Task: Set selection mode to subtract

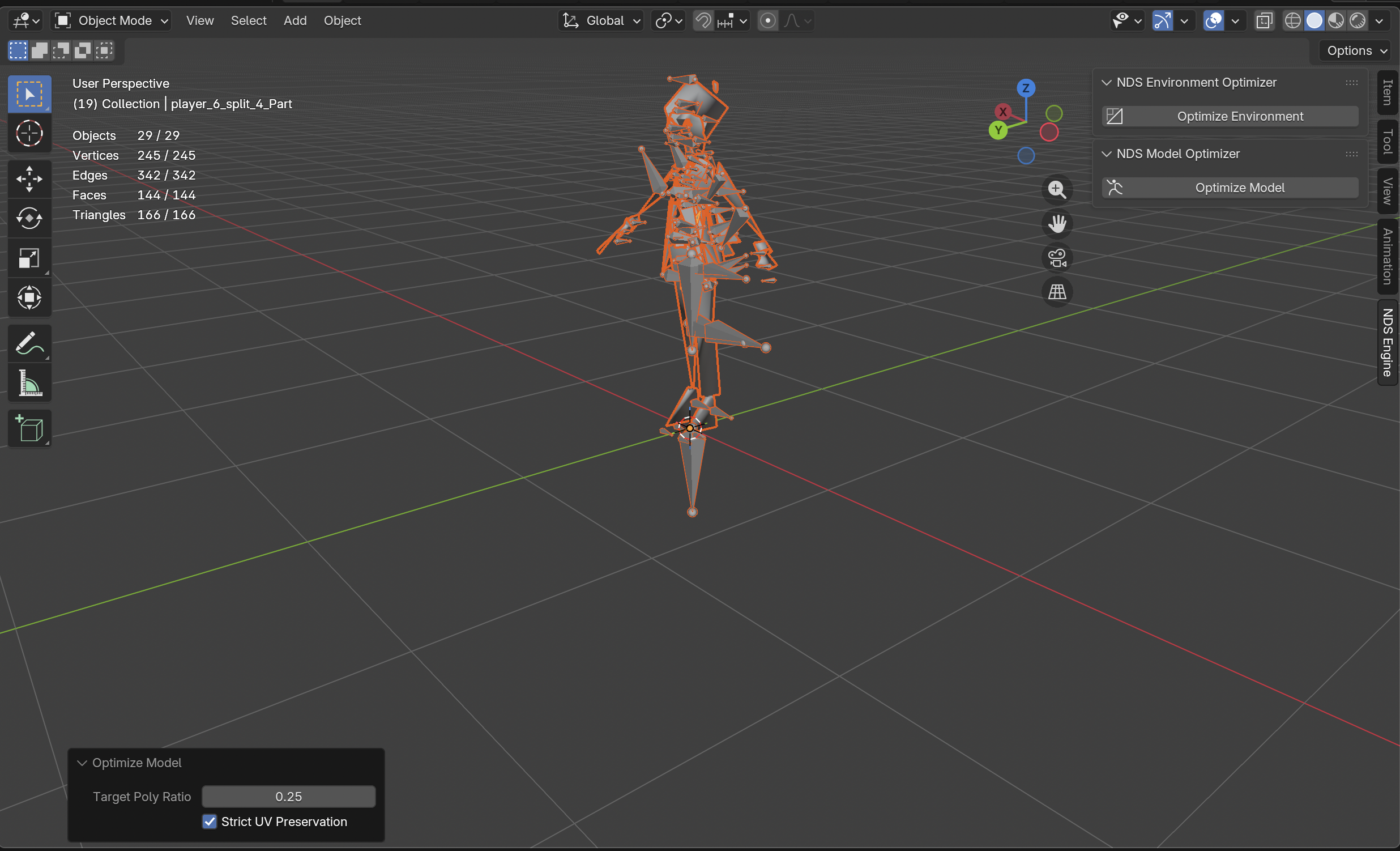Action: pyautogui.click(x=61, y=50)
